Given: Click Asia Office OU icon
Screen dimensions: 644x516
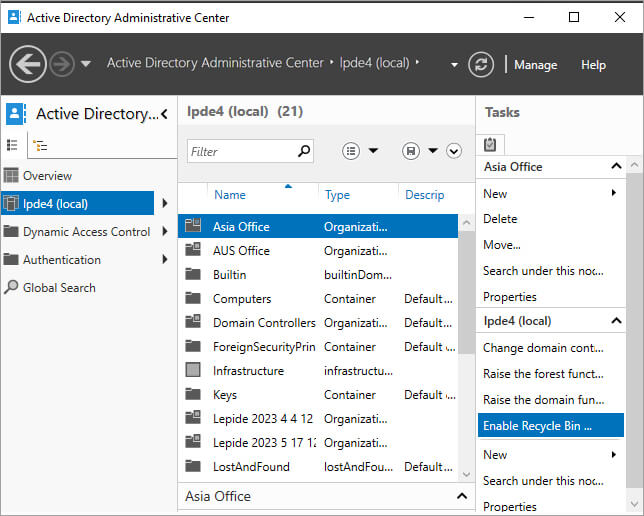Looking at the screenshot, I should coord(193,226).
